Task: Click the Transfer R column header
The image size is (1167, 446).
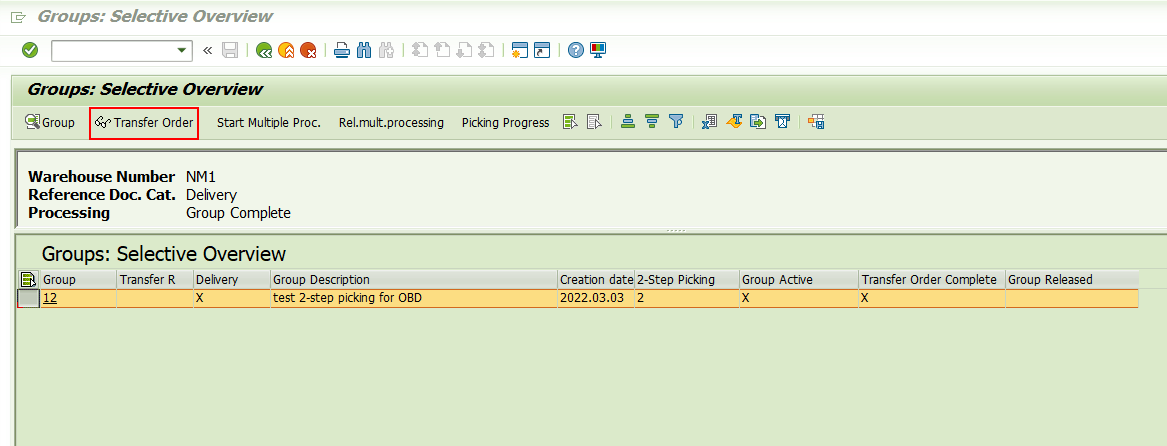Action: [155, 280]
